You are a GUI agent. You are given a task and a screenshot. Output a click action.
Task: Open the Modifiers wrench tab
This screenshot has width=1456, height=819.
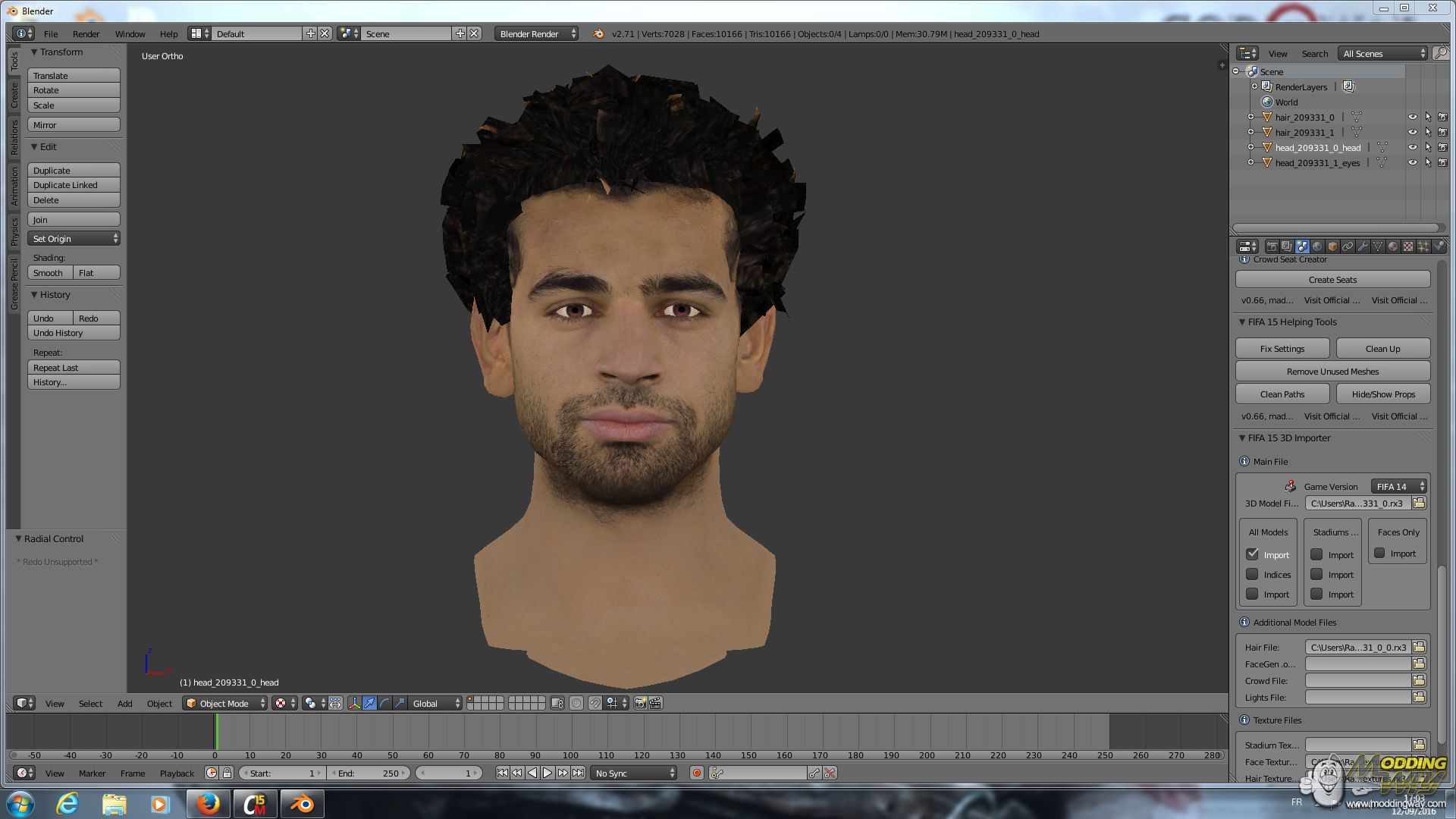(x=1363, y=246)
